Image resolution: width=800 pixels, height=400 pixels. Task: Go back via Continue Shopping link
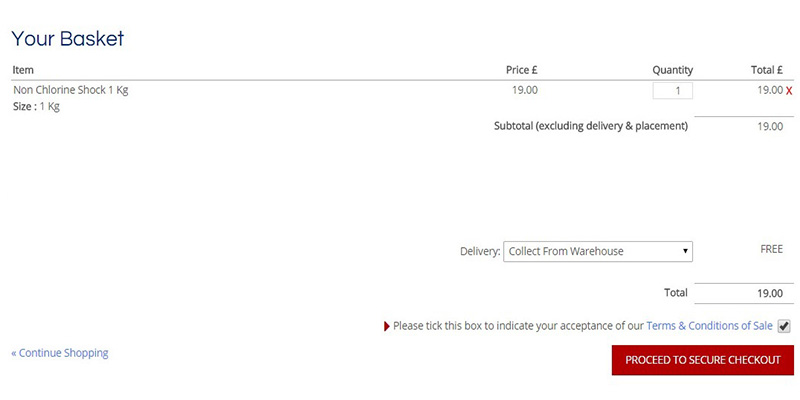[x=60, y=353]
